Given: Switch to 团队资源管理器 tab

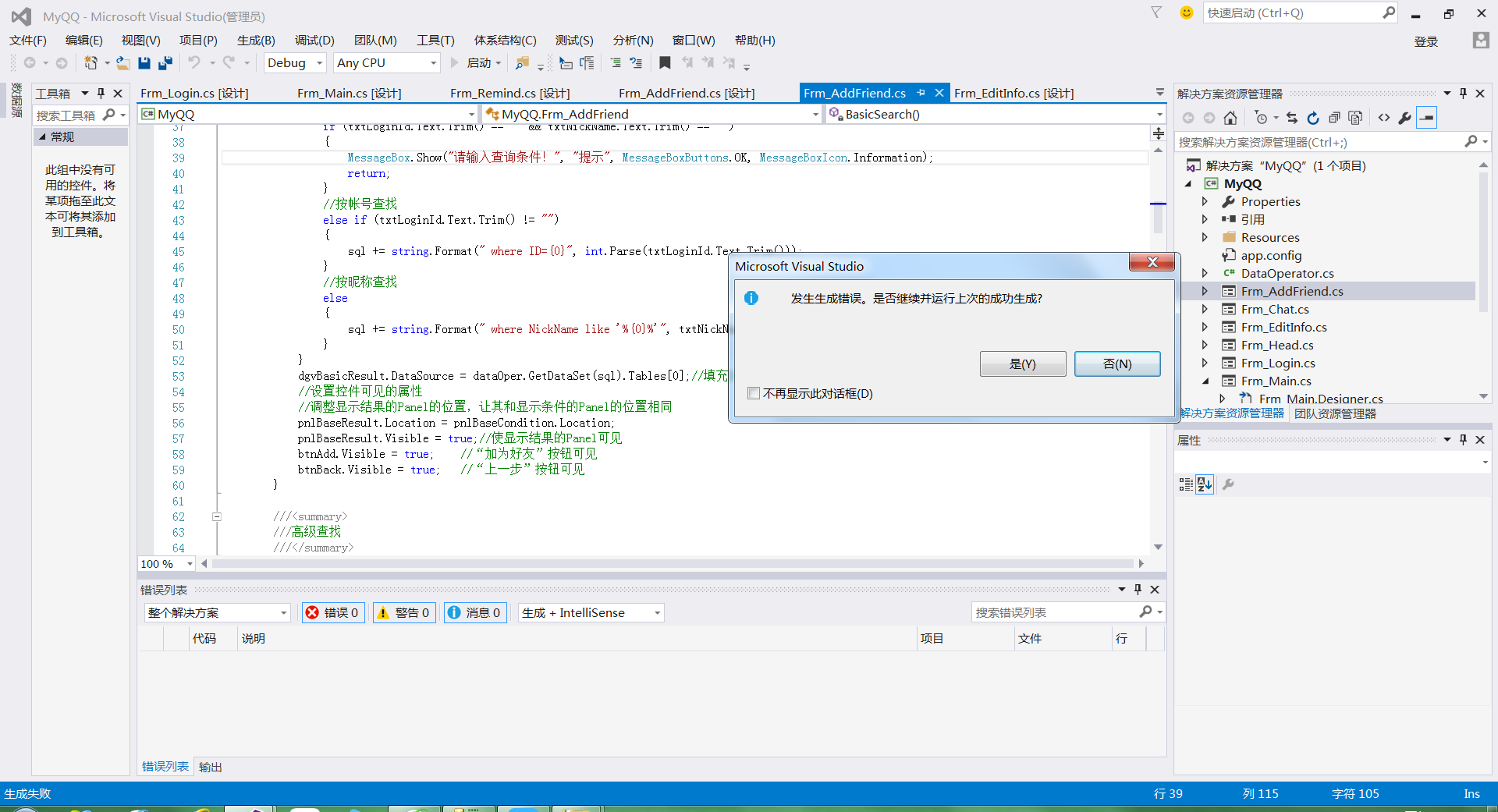Looking at the screenshot, I should [1335, 413].
